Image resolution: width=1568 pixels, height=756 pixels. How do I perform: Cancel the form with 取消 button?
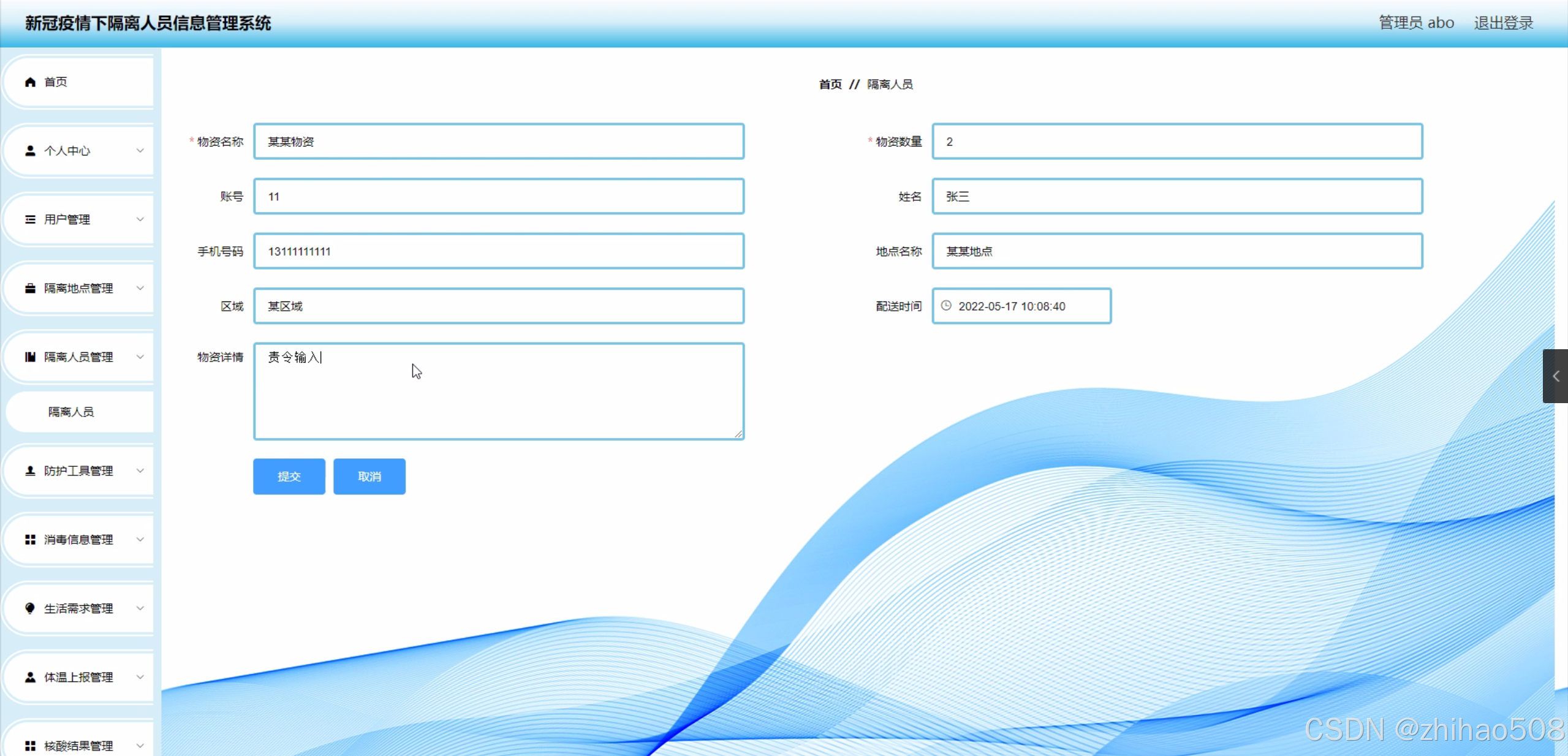369,476
